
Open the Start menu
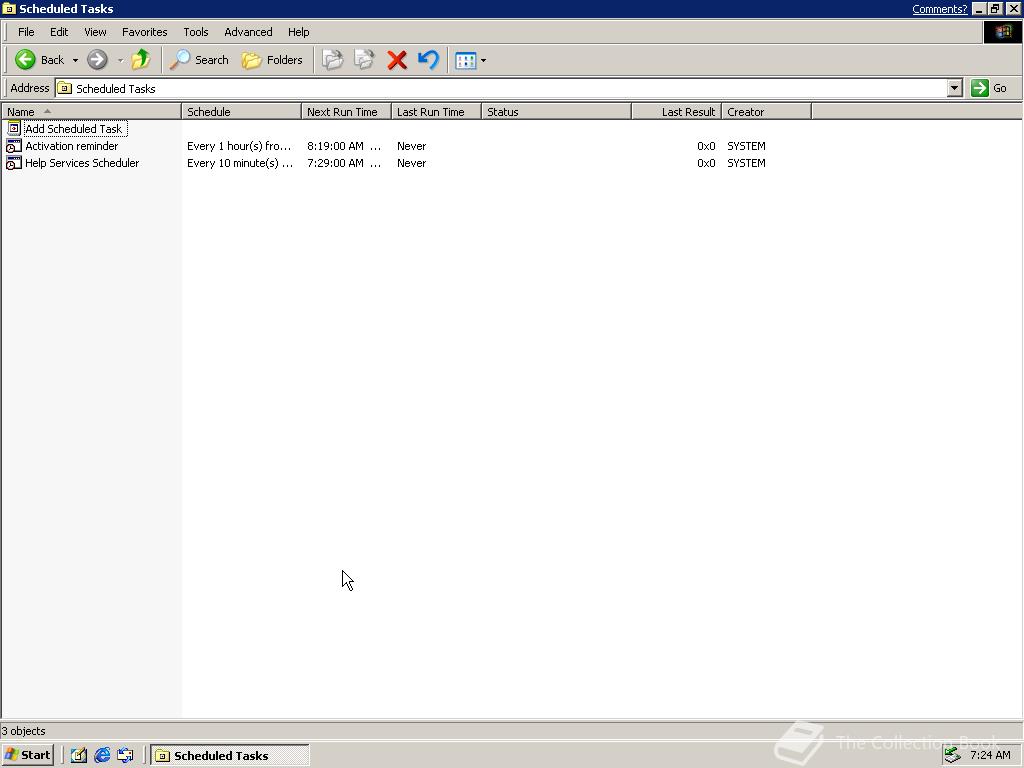click(27, 756)
